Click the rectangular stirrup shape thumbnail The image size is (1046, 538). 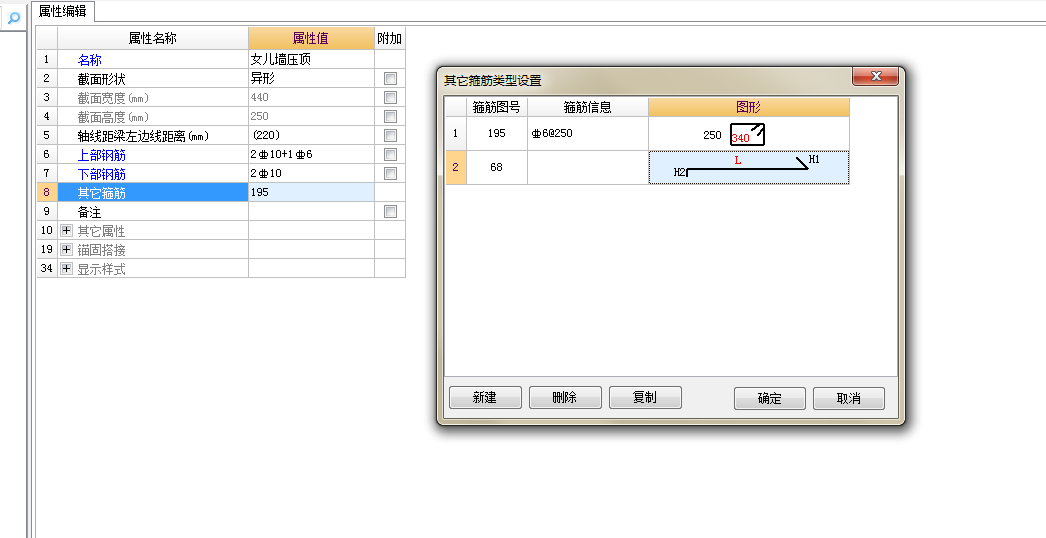pyautogui.click(x=748, y=133)
